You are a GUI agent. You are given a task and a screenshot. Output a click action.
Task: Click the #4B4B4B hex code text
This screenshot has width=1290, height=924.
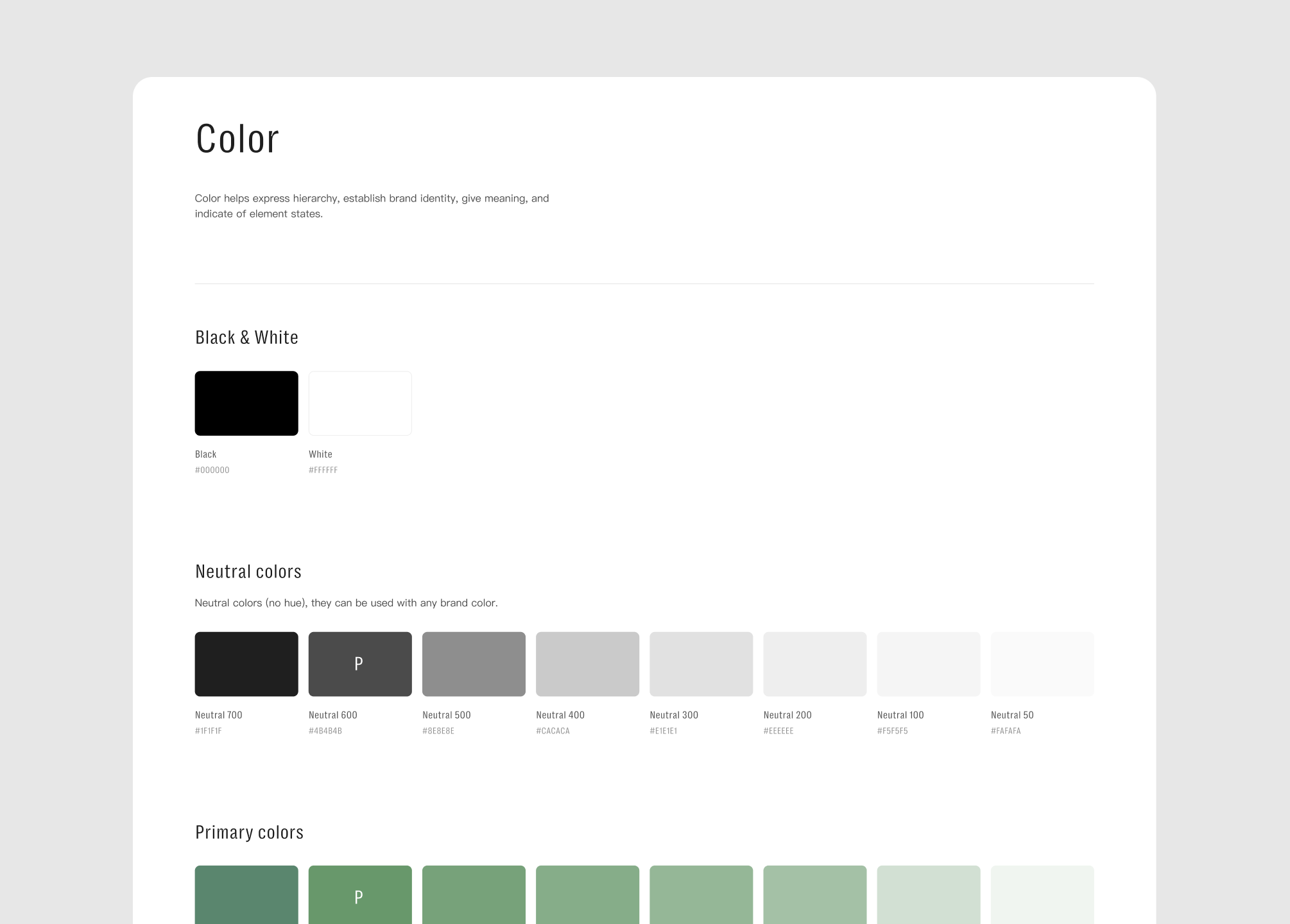pos(325,731)
